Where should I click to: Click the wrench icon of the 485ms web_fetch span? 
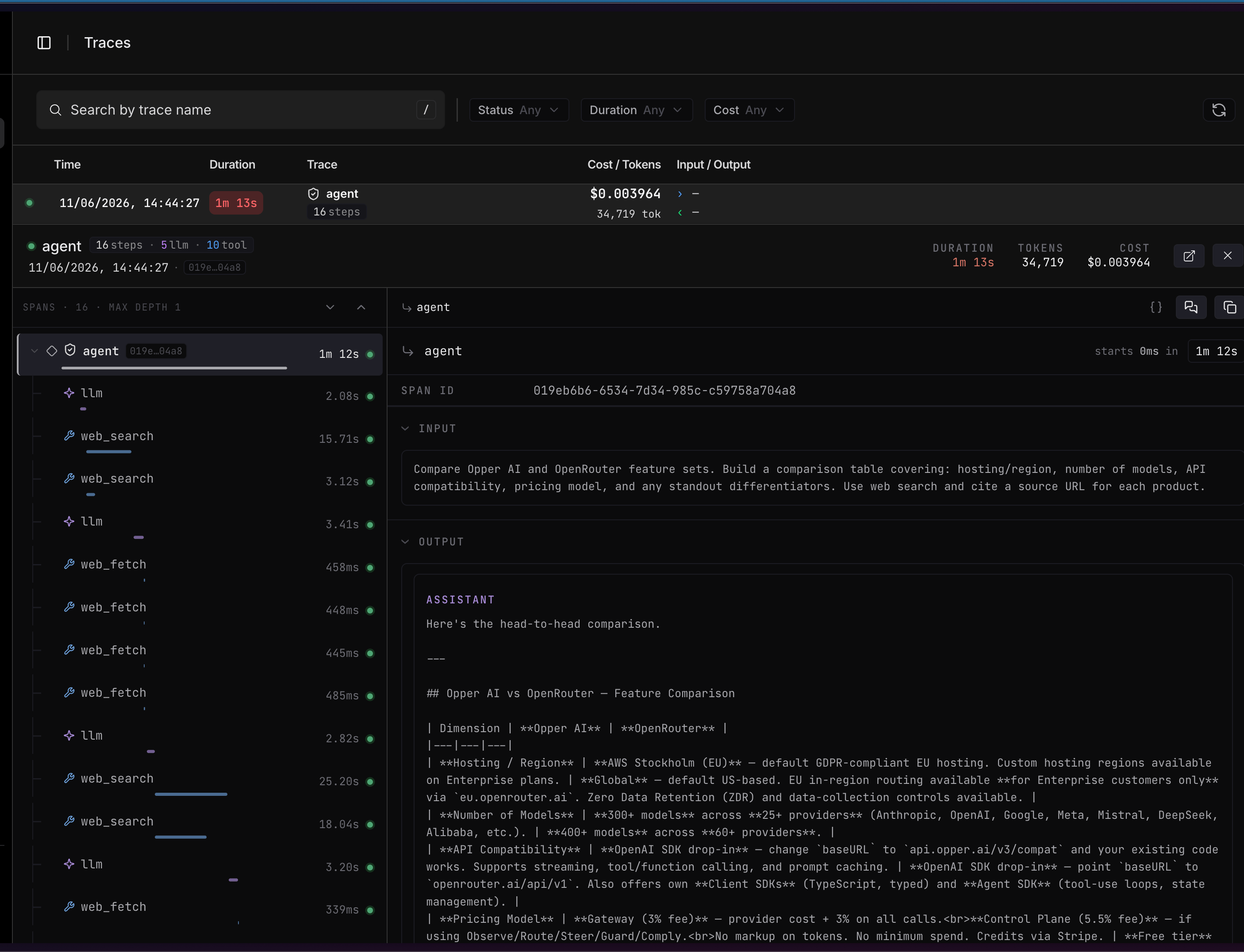(x=69, y=692)
